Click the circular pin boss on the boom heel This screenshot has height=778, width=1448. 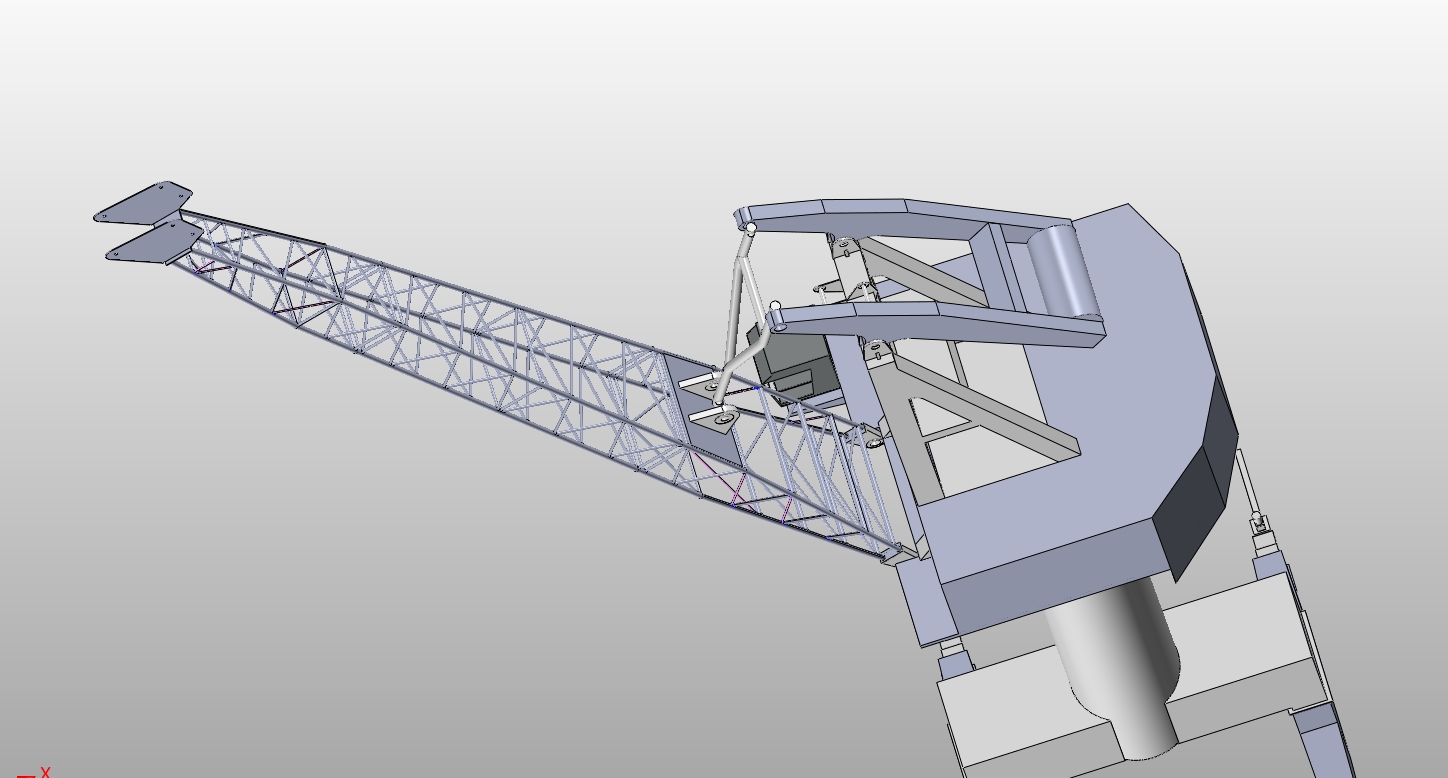pyautogui.click(x=723, y=420)
